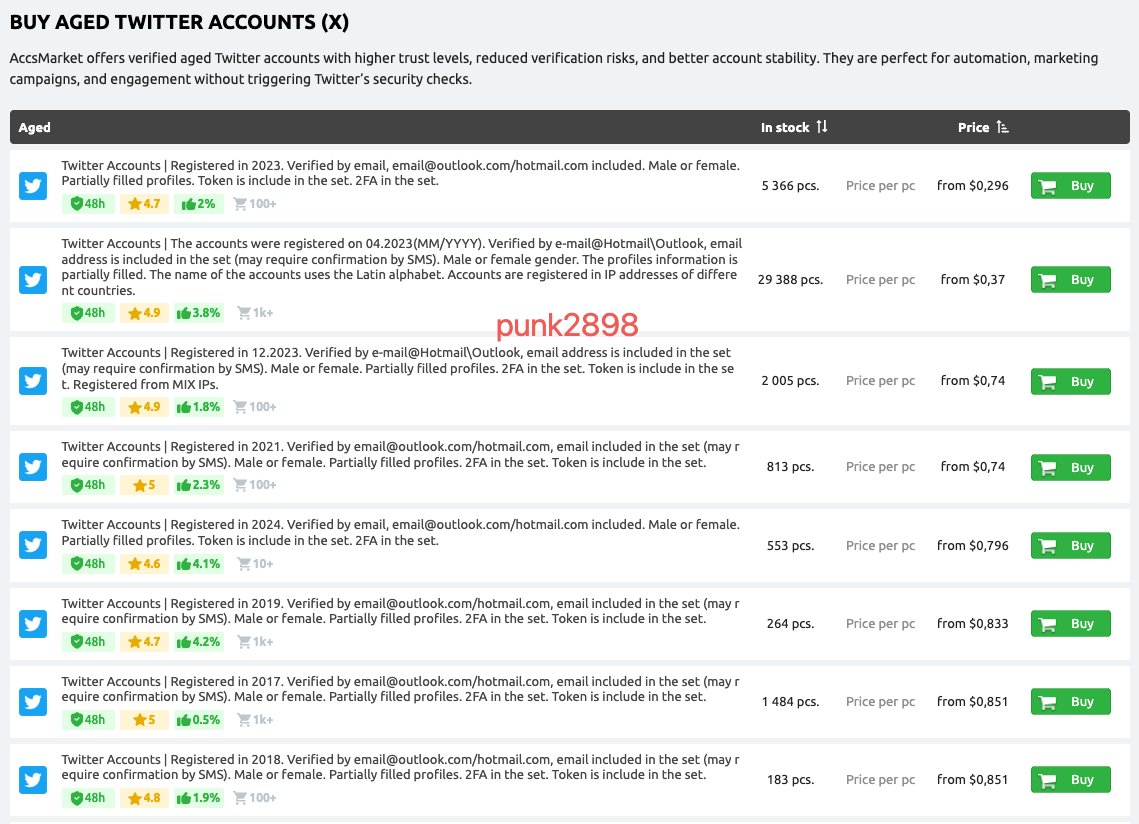The height and width of the screenshot is (824, 1139).
Task: Buy the 2018 accounts with 183 pcs.
Action: (x=1070, y=780)
